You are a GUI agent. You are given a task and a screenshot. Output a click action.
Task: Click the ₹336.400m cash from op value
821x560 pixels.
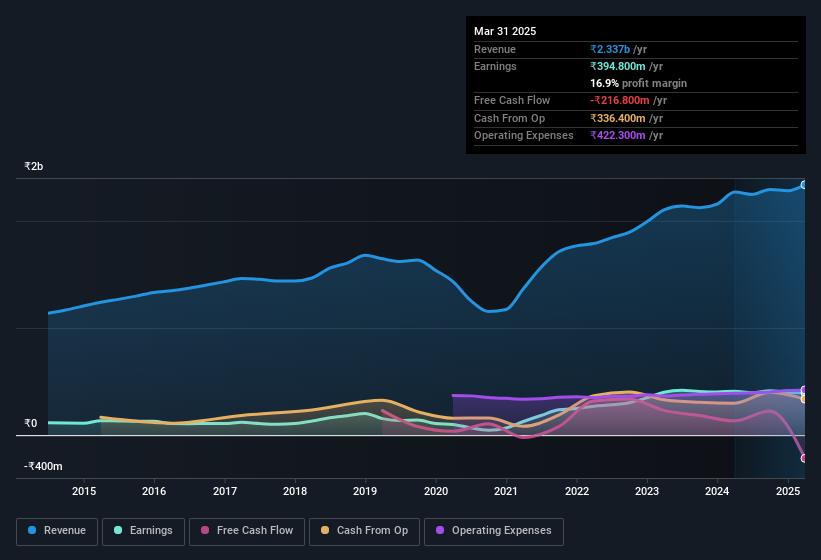pyautogui.click(x=618, y=118)
